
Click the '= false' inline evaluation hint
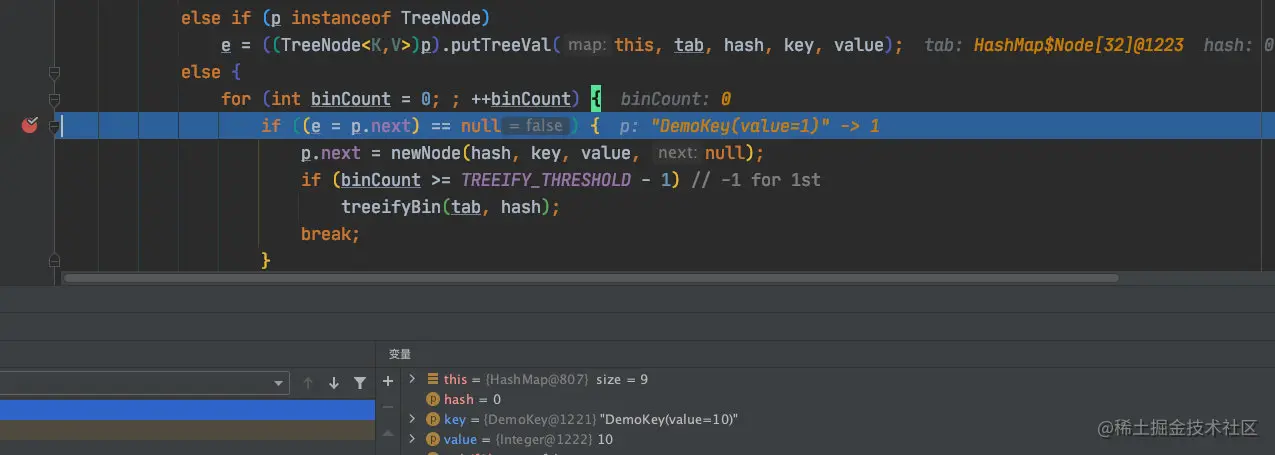tap(535, 126)
